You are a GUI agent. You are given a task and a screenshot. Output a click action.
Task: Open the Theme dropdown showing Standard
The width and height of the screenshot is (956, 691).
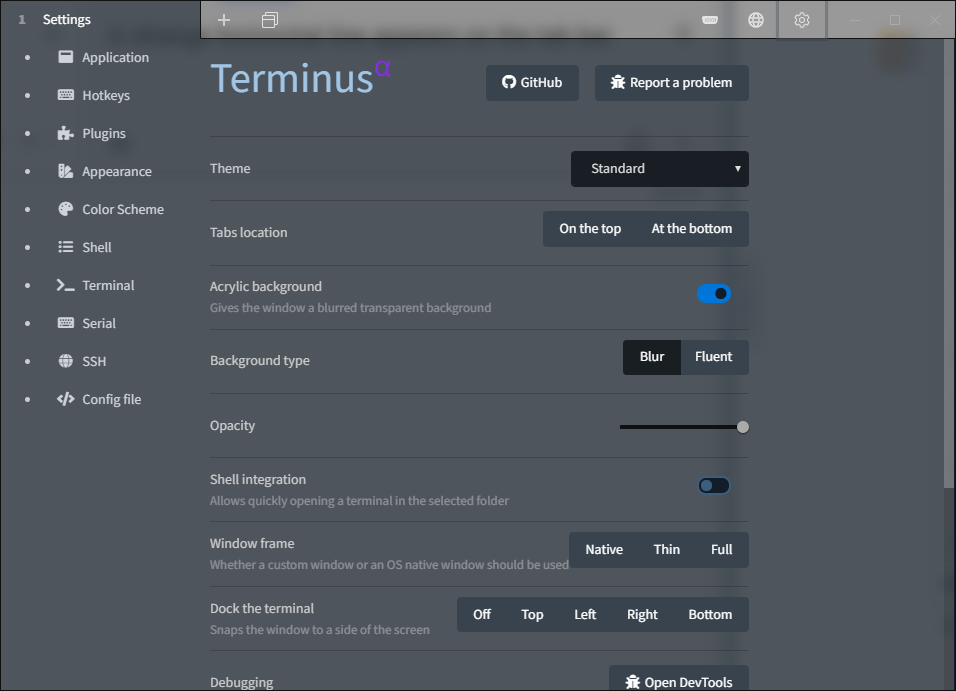(659, 168)
